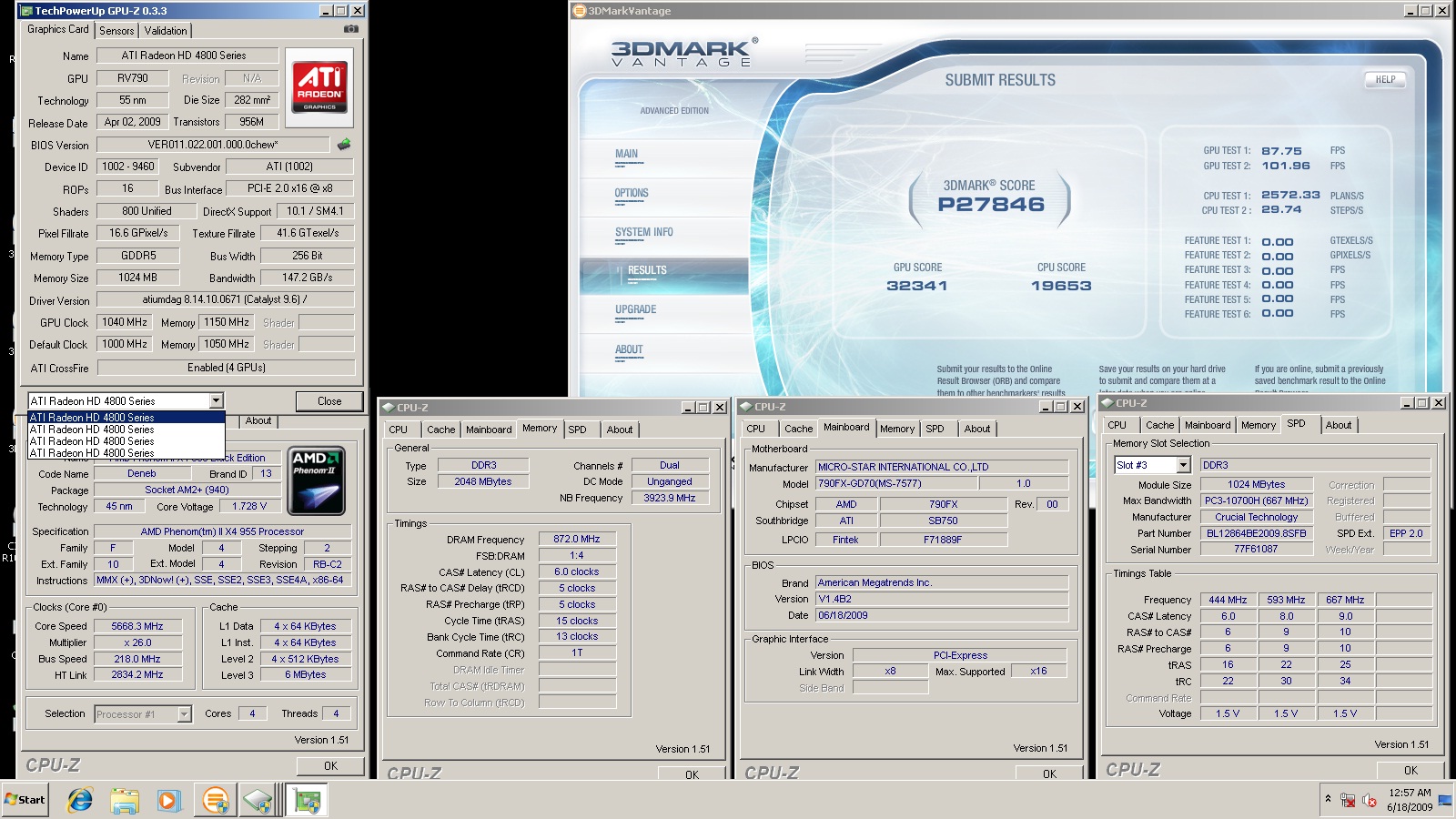Click Close button in GPU-Z
The width and height of the screenshot is (1456, 819).
pos(329,401)
